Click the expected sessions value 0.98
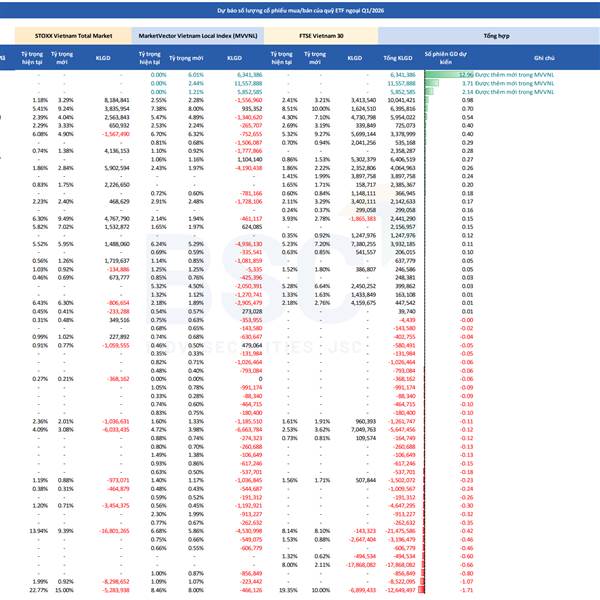The width and height of the screenshot is (600, 600). tap(468, 100)
